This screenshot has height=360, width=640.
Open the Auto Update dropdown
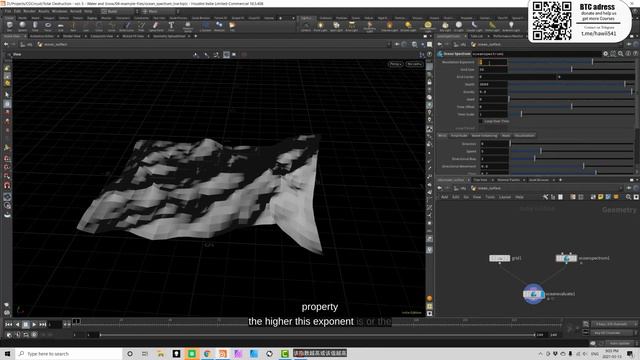pos(622,343)
